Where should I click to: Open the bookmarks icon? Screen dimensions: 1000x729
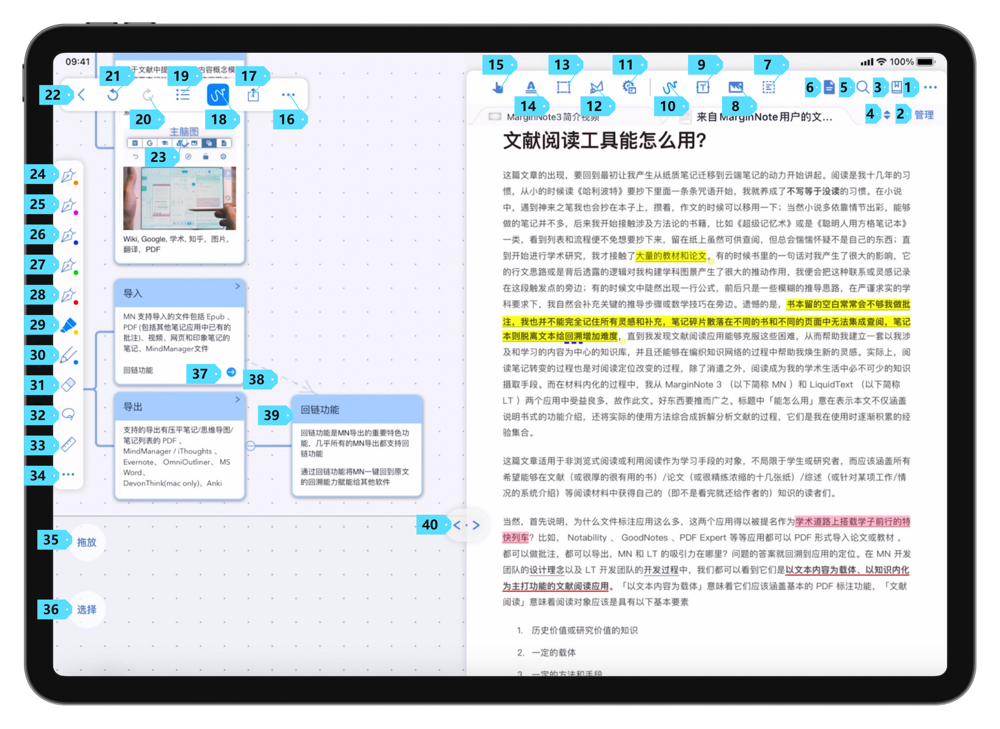tap(897, 87)
